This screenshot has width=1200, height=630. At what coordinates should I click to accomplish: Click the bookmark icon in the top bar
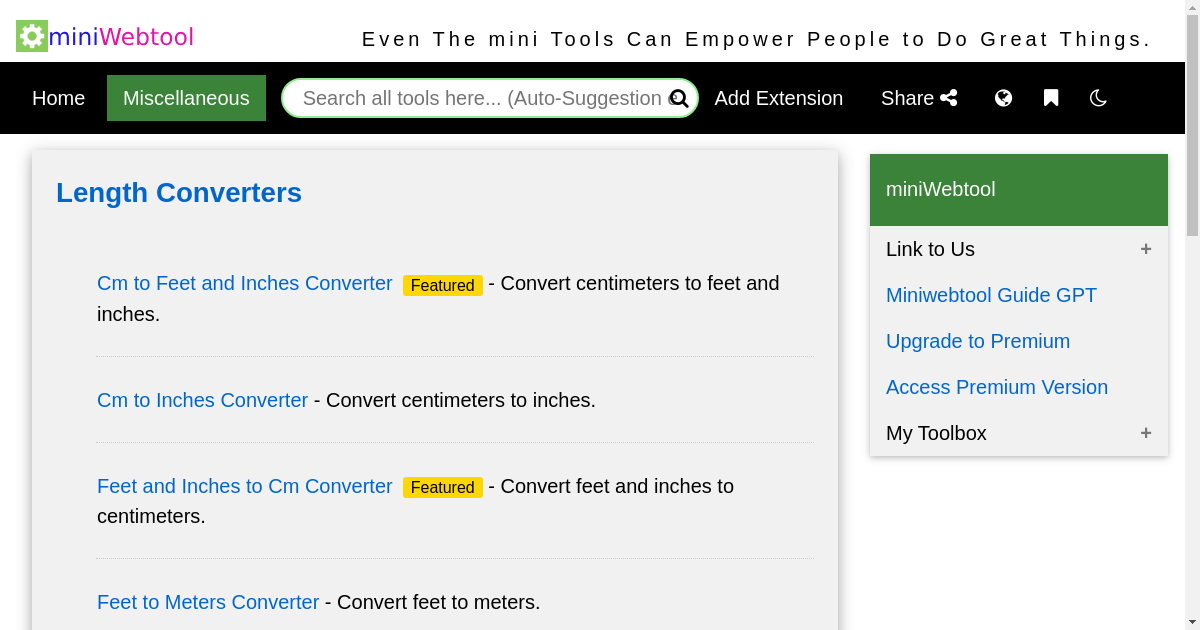1051,98
